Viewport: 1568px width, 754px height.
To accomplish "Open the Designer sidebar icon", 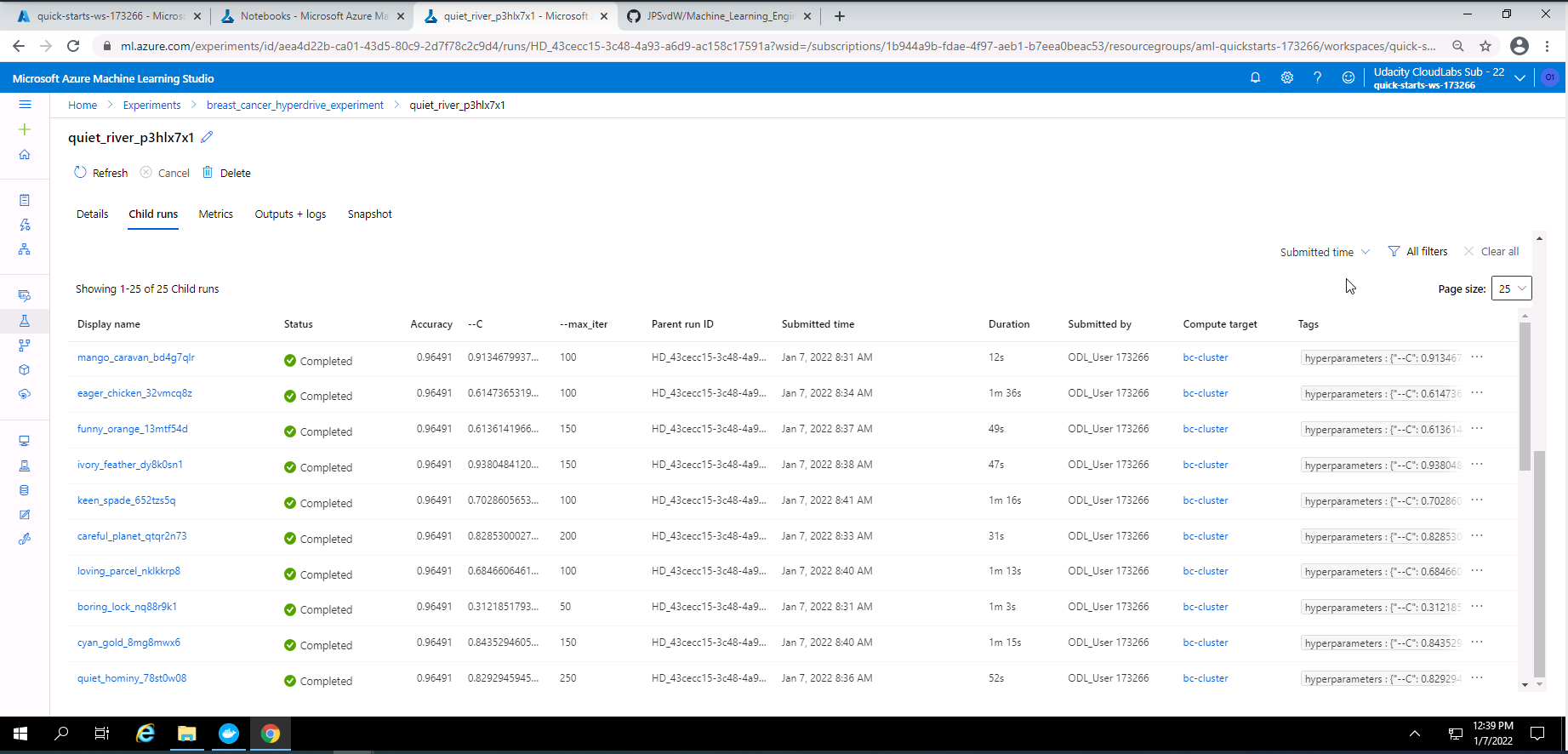I will coord(25,249).
